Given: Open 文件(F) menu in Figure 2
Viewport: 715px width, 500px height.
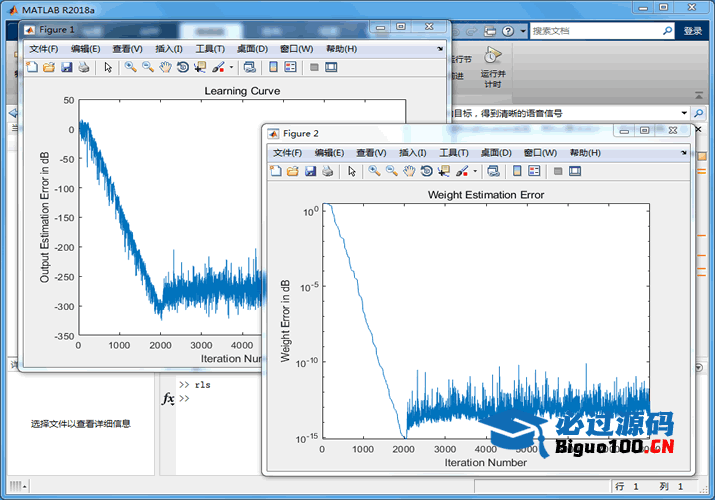Looking at the screenshot, I should coord(287,153).
